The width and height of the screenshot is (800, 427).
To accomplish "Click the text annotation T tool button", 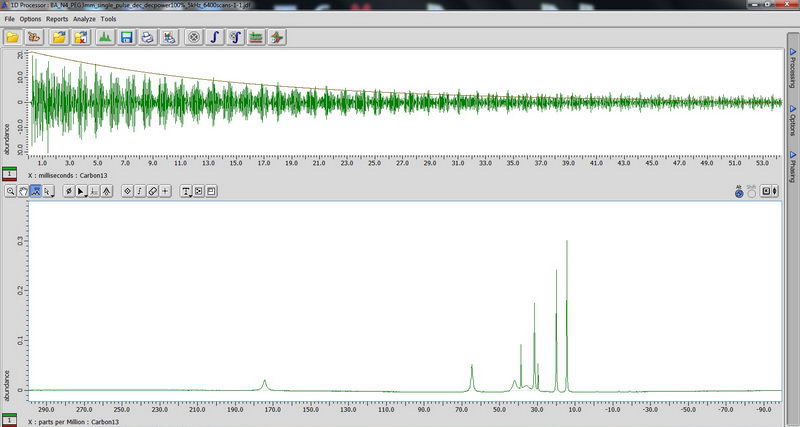I will point(186,190).
